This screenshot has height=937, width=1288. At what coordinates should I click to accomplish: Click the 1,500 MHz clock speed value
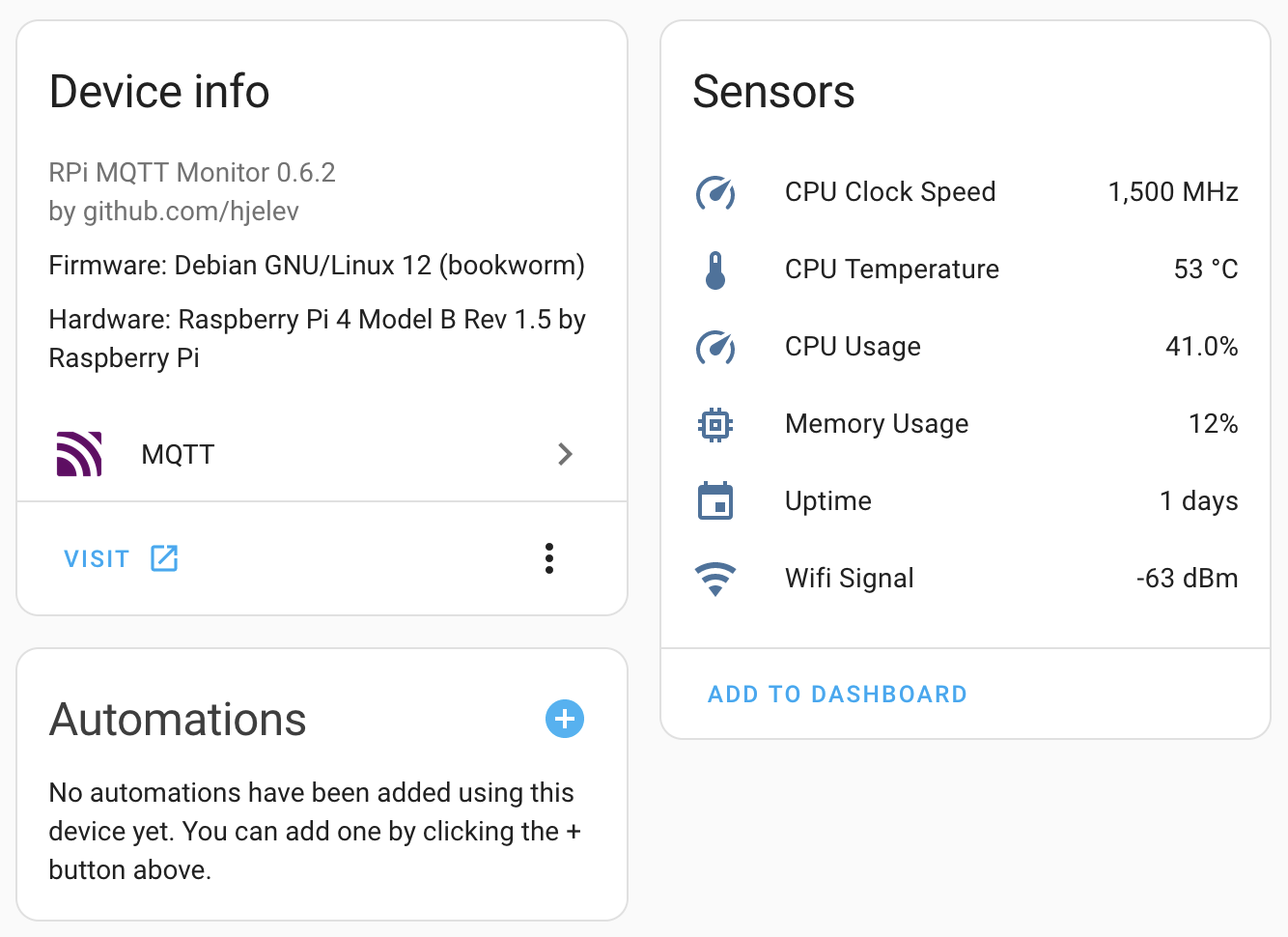point(1172,192)
